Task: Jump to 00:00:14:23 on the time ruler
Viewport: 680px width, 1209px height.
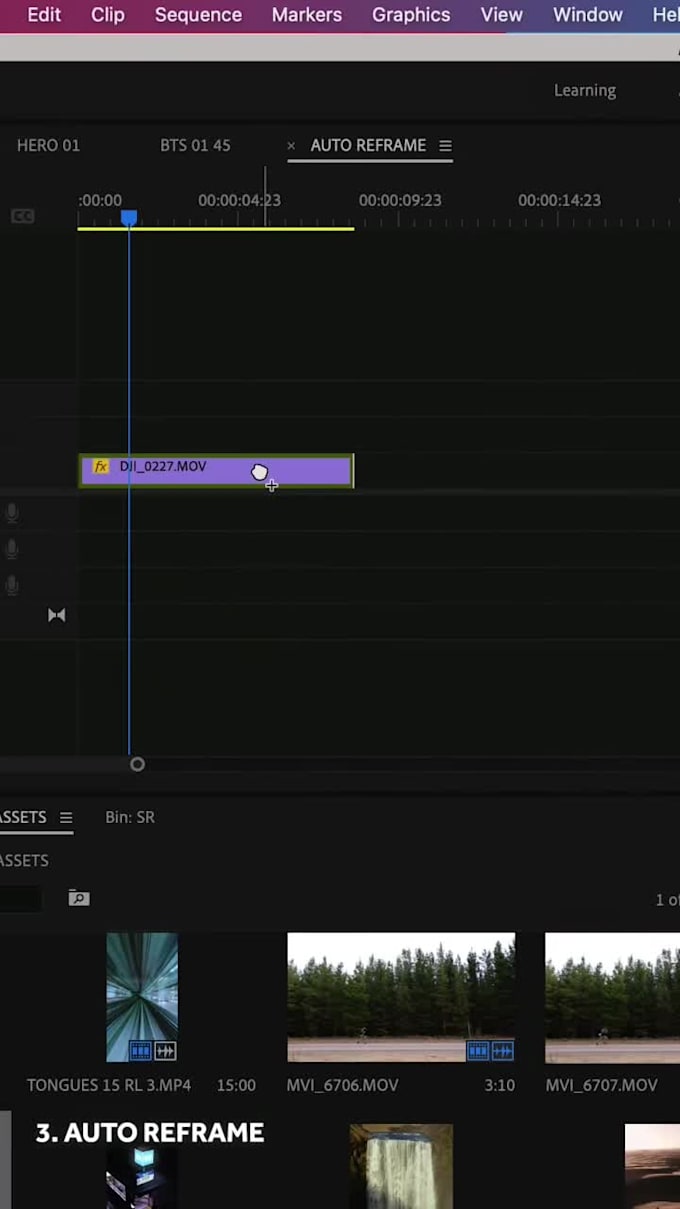Action: [x=559, y=200]
